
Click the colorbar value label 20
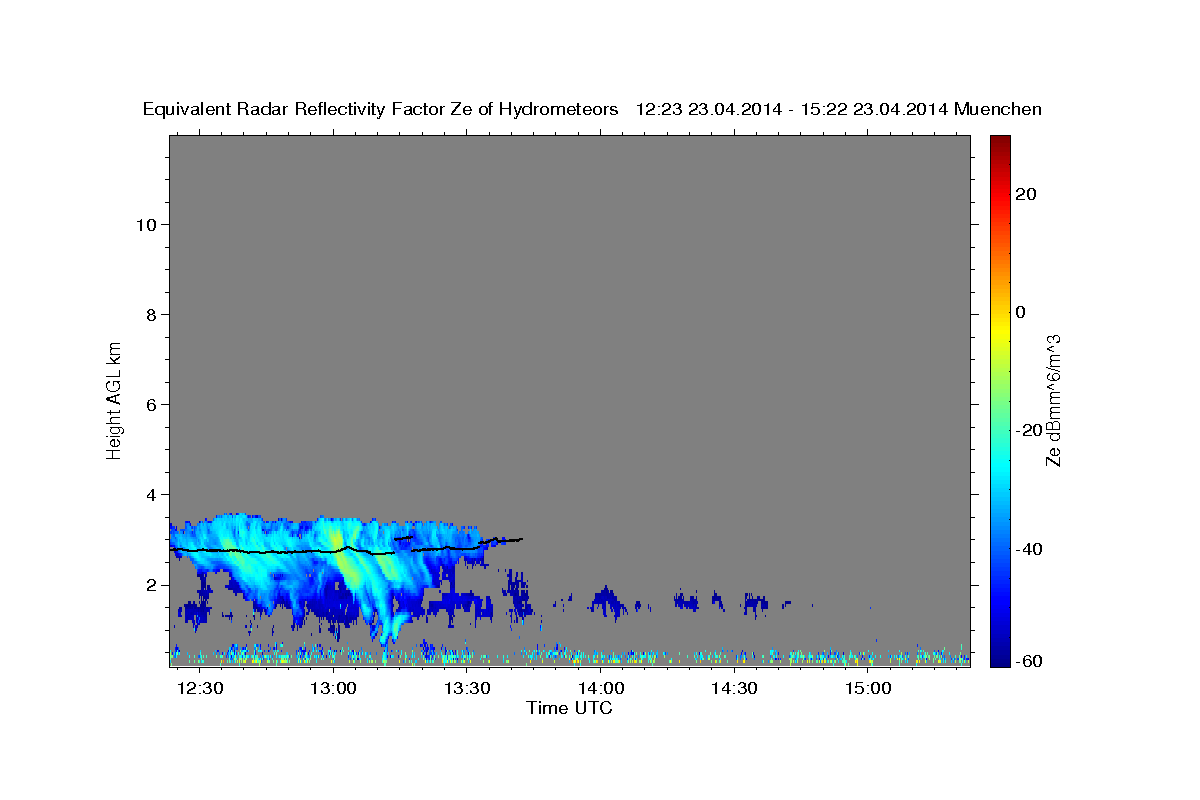click(x=1026, y=194)
